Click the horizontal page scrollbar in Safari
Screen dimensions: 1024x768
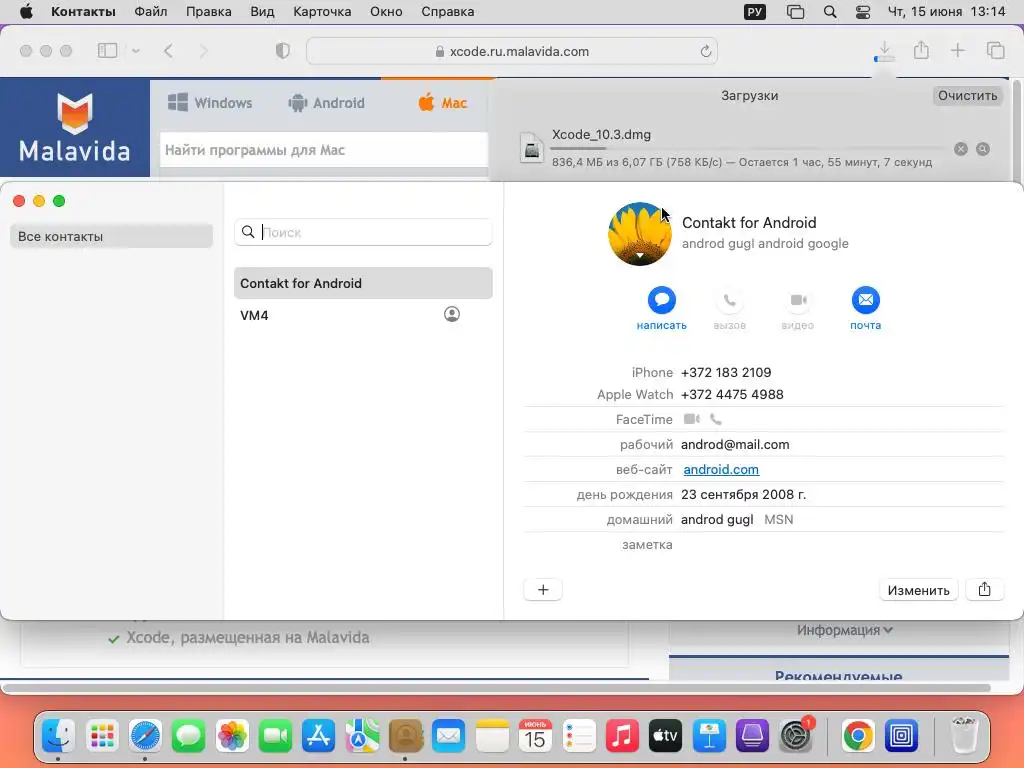496,688
